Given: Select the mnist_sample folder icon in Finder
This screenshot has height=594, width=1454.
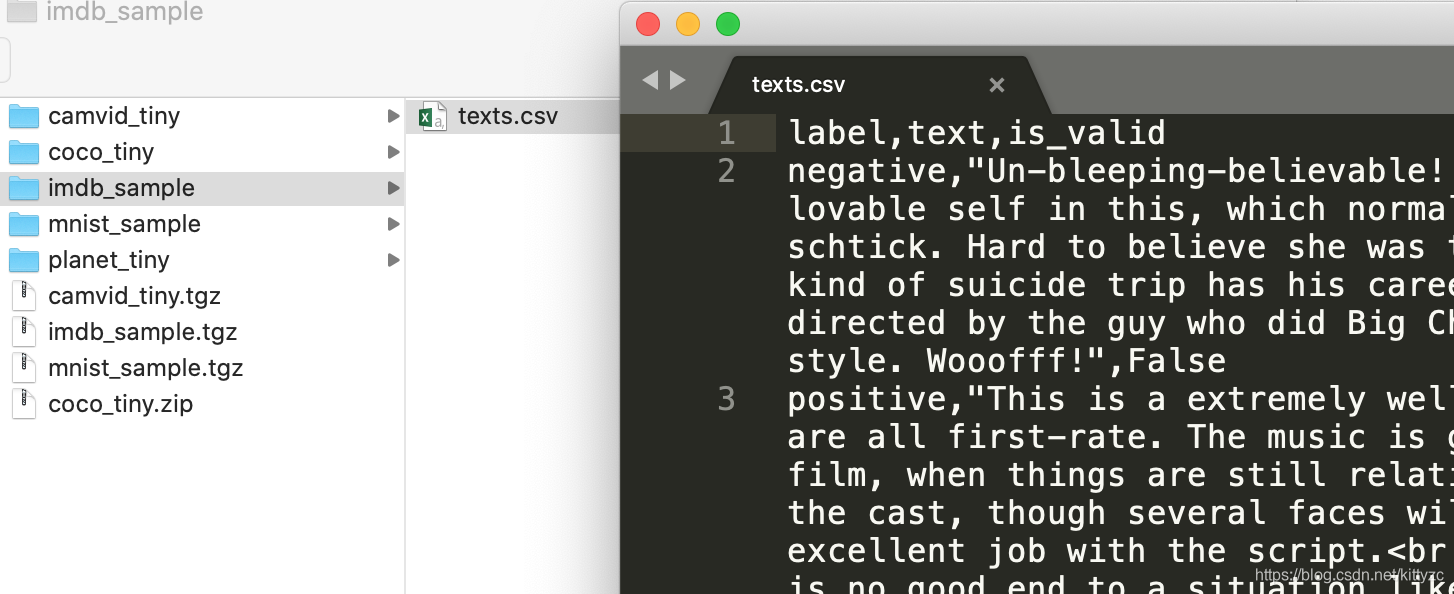Looking at the screenshot, I should [x=23, y=224].
